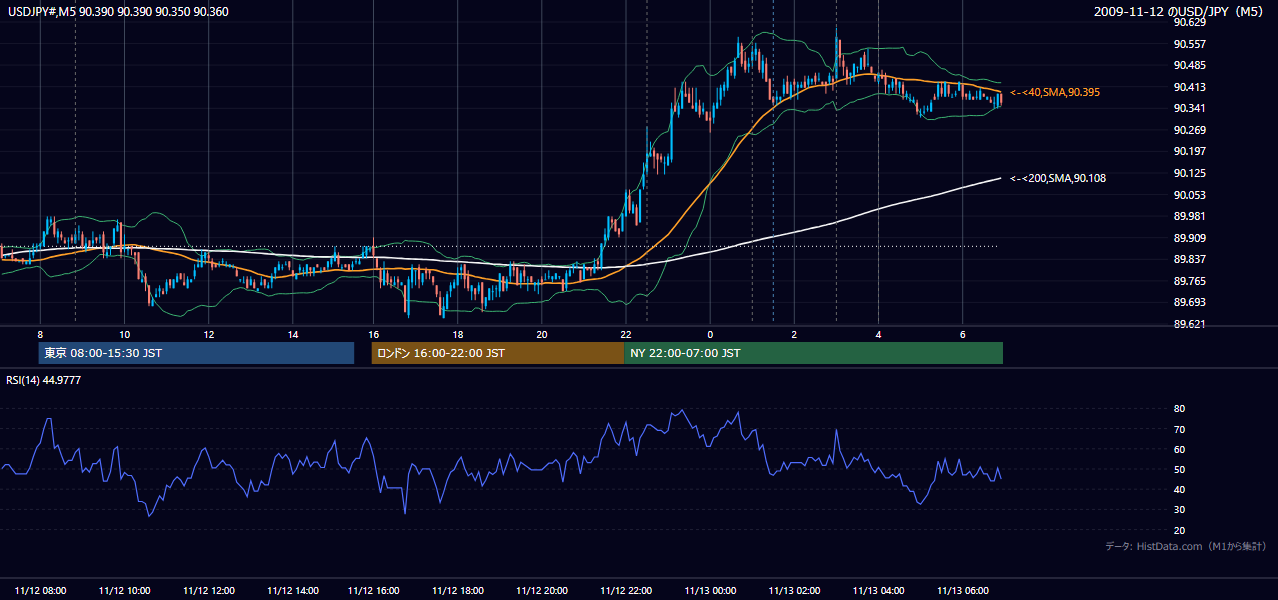Click the 11/13 02:00 time axis label
This screenshot has width=1278, height=600.
pos(796,591)
